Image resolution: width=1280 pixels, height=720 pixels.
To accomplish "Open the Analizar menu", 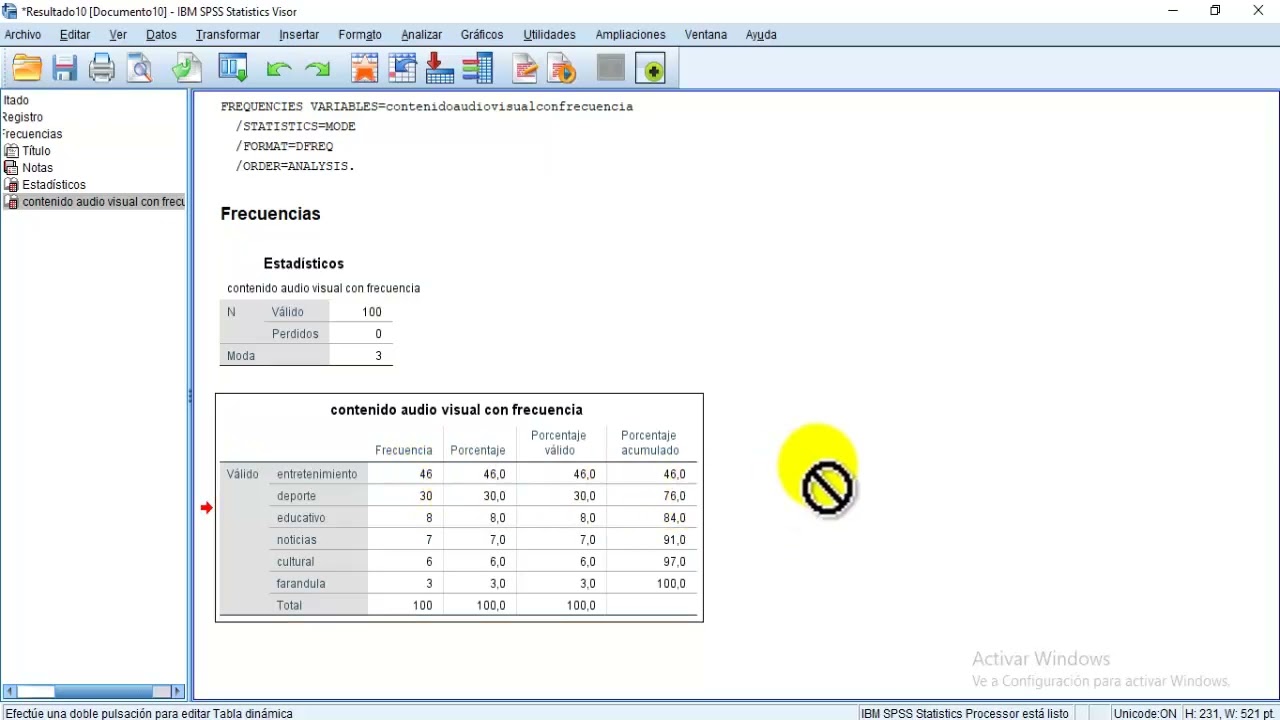I will coord(422,34).
